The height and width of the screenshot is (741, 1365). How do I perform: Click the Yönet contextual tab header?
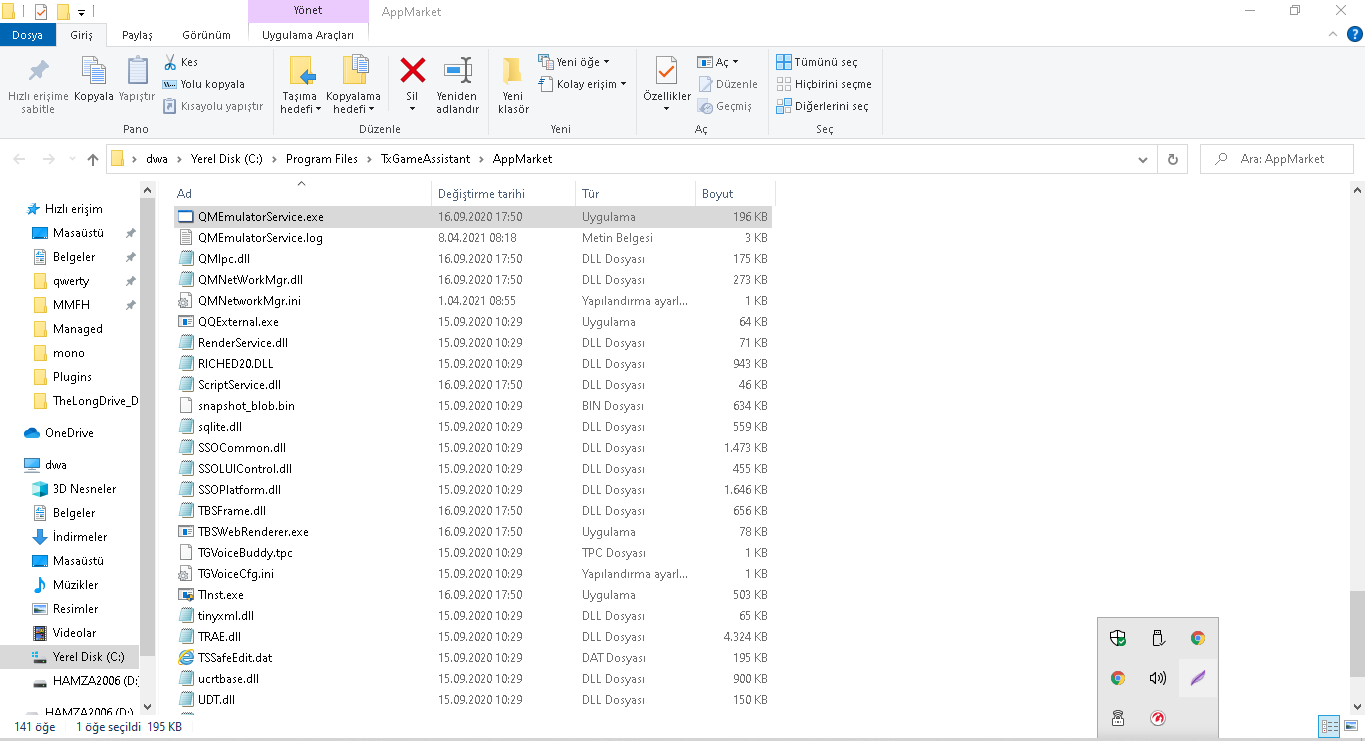308,11
